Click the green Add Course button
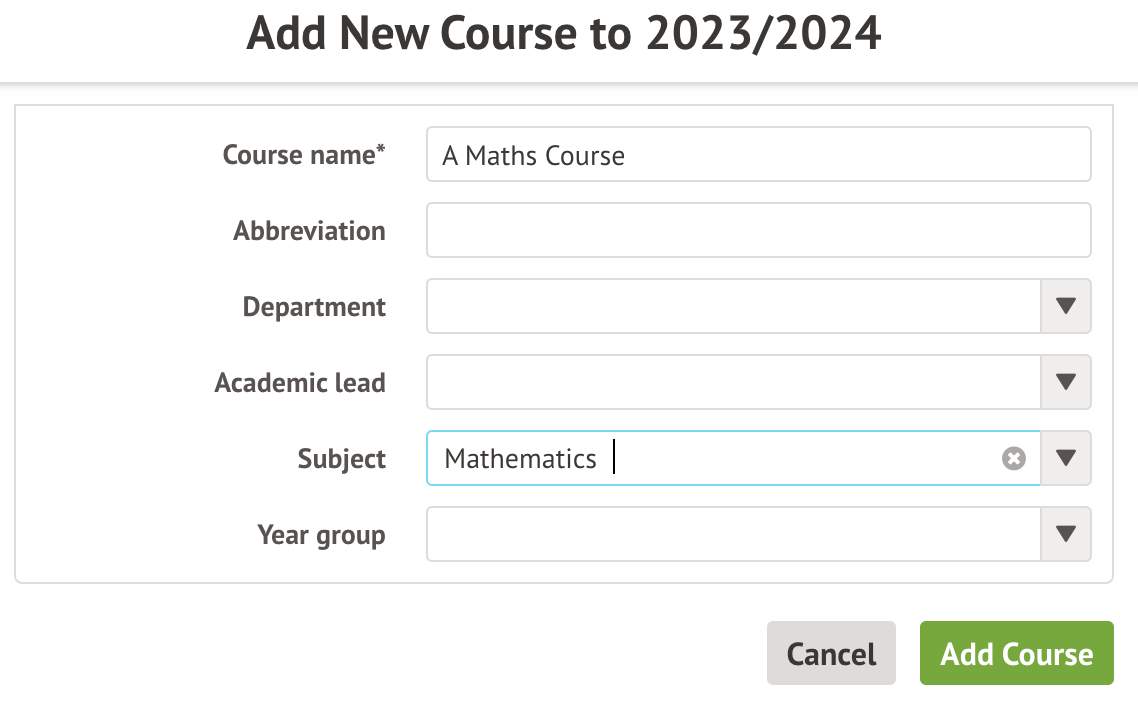The width and height of the screenshot is (1138, 704). (x=1016, y=653)
